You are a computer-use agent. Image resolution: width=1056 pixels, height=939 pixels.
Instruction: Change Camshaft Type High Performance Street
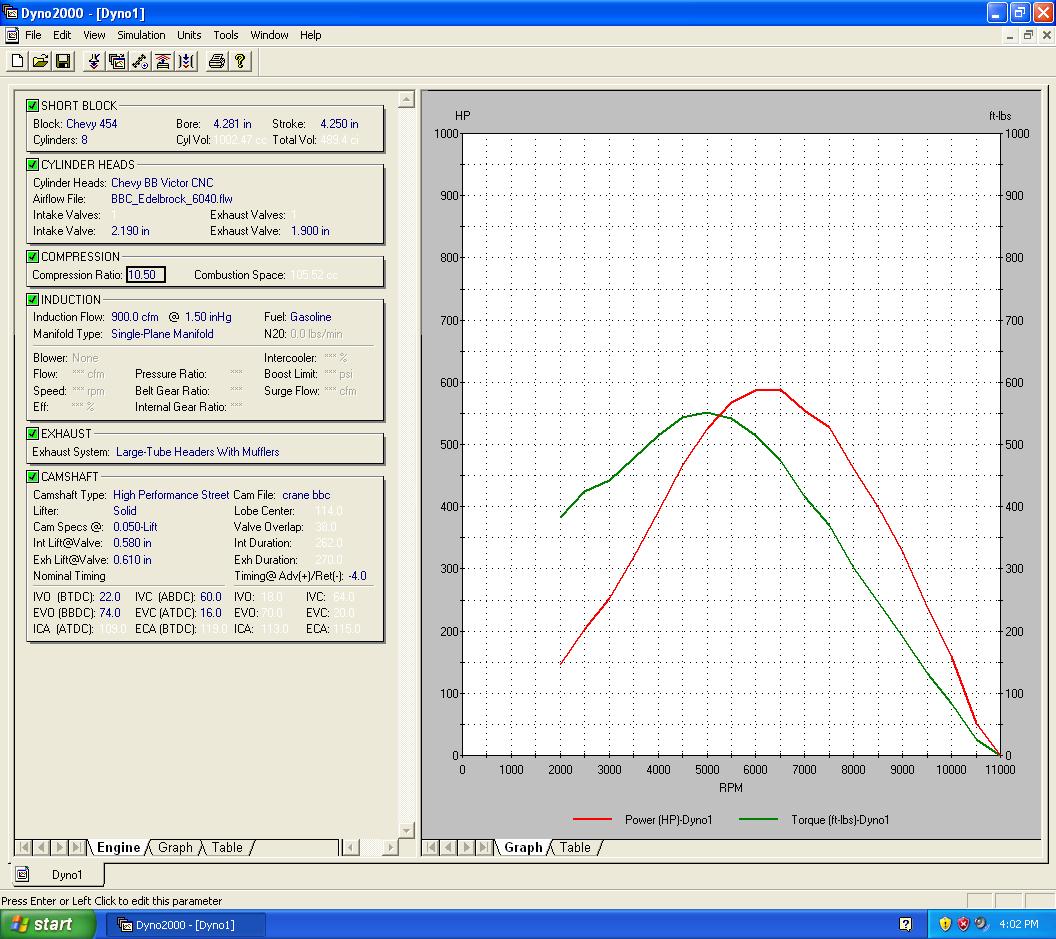171,495
